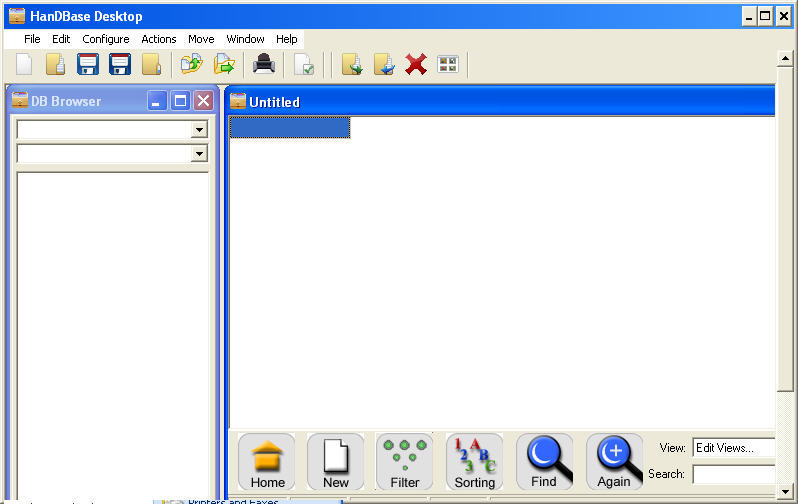
Task: Open the Window menu
Action: click(x=245, y=39)
